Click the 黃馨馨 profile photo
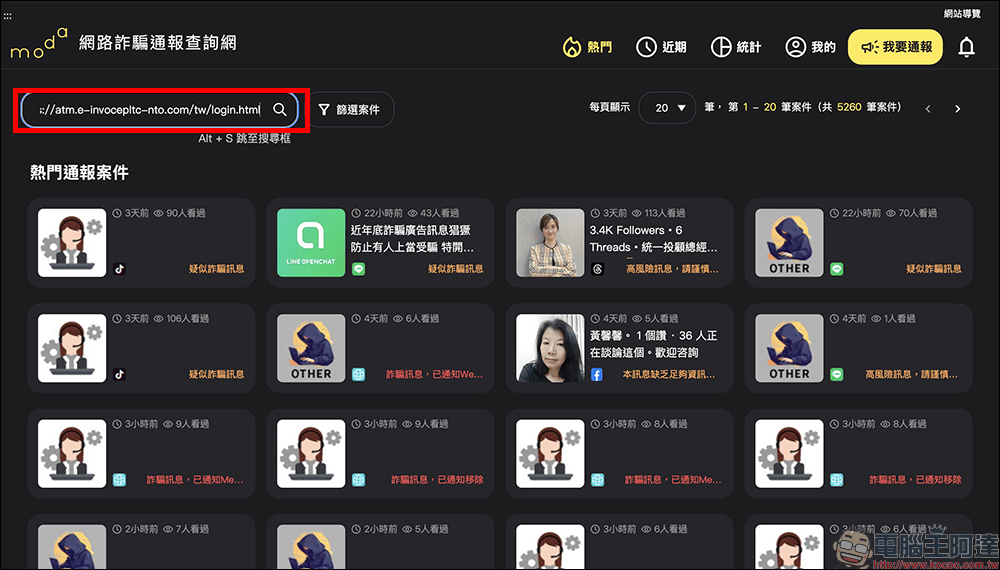 550,348
